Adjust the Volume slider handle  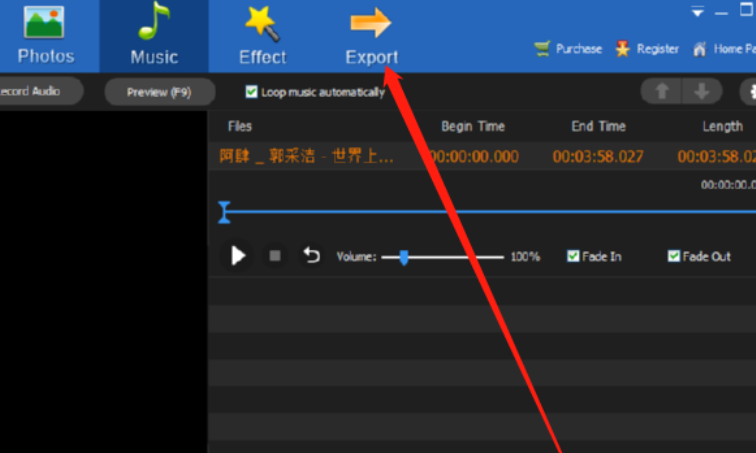click(x=404, y=257)
